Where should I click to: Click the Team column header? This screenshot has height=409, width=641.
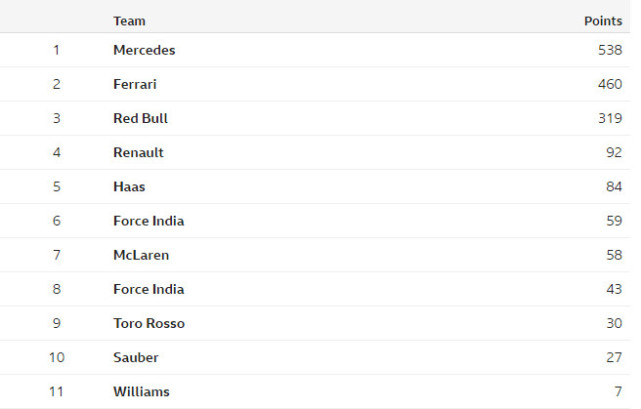click(128, 20)
